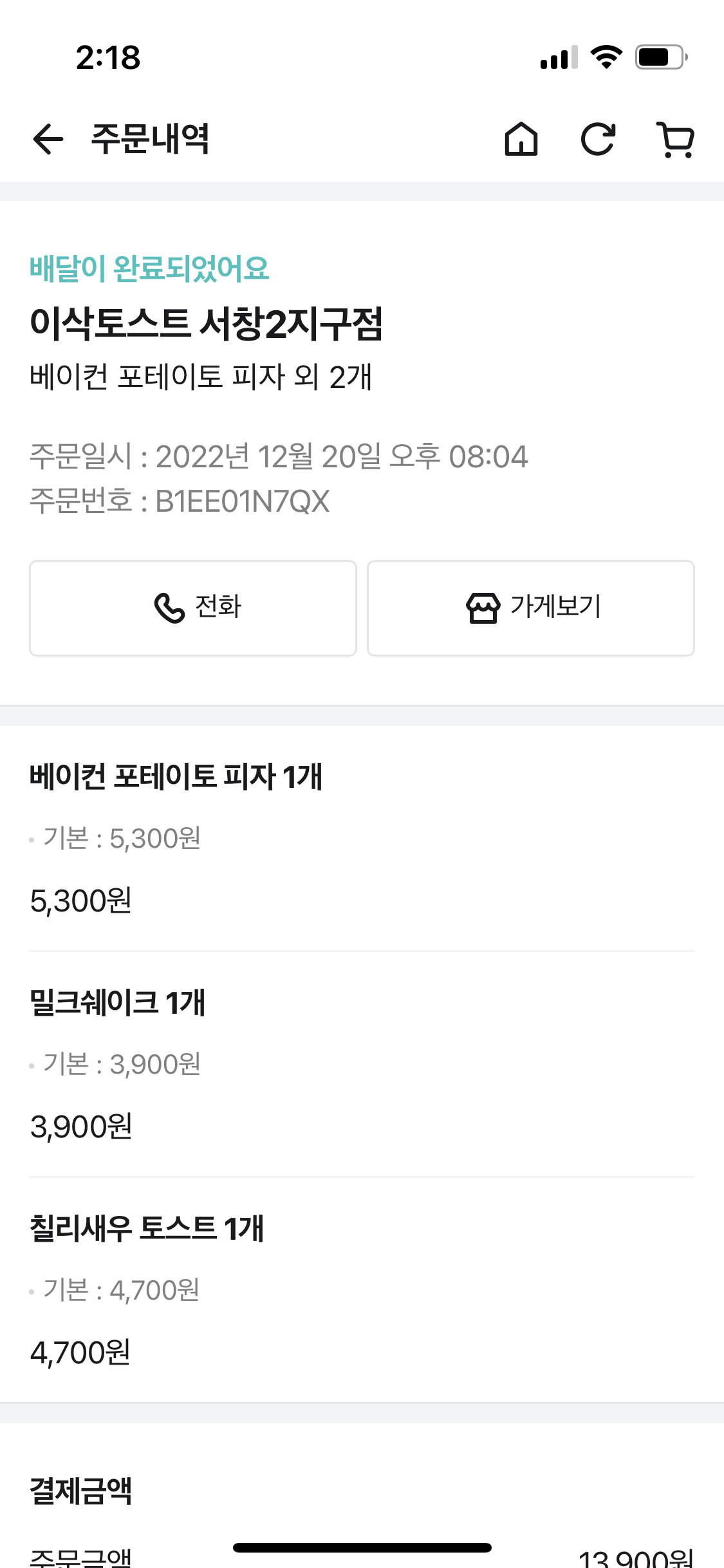Tap the storefront icon
This screenshot has width=724, height=1568.
pyautogui.click(x=483, y=608)
